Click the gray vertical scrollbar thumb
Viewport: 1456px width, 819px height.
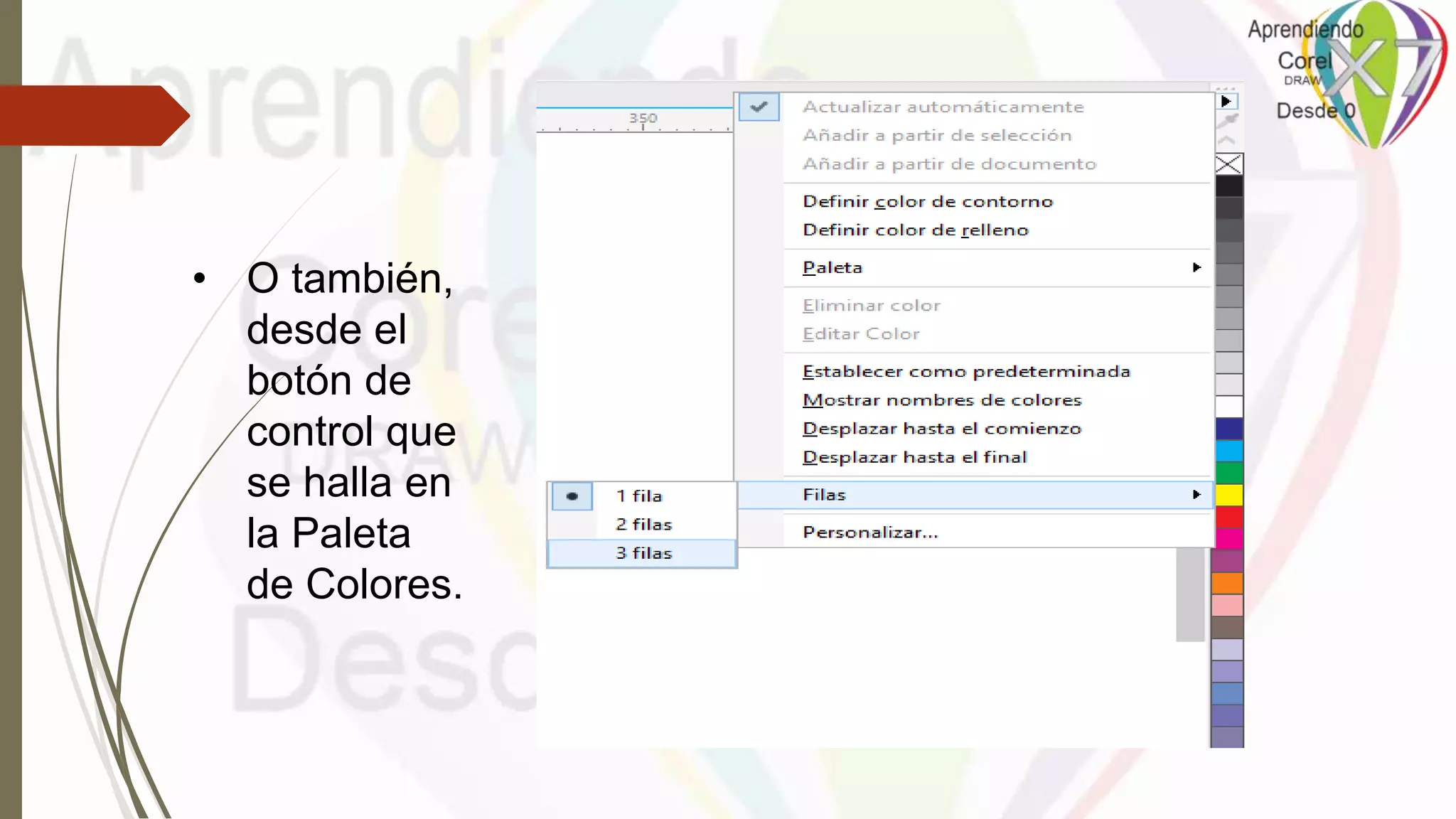click(x=1190, y=594)
